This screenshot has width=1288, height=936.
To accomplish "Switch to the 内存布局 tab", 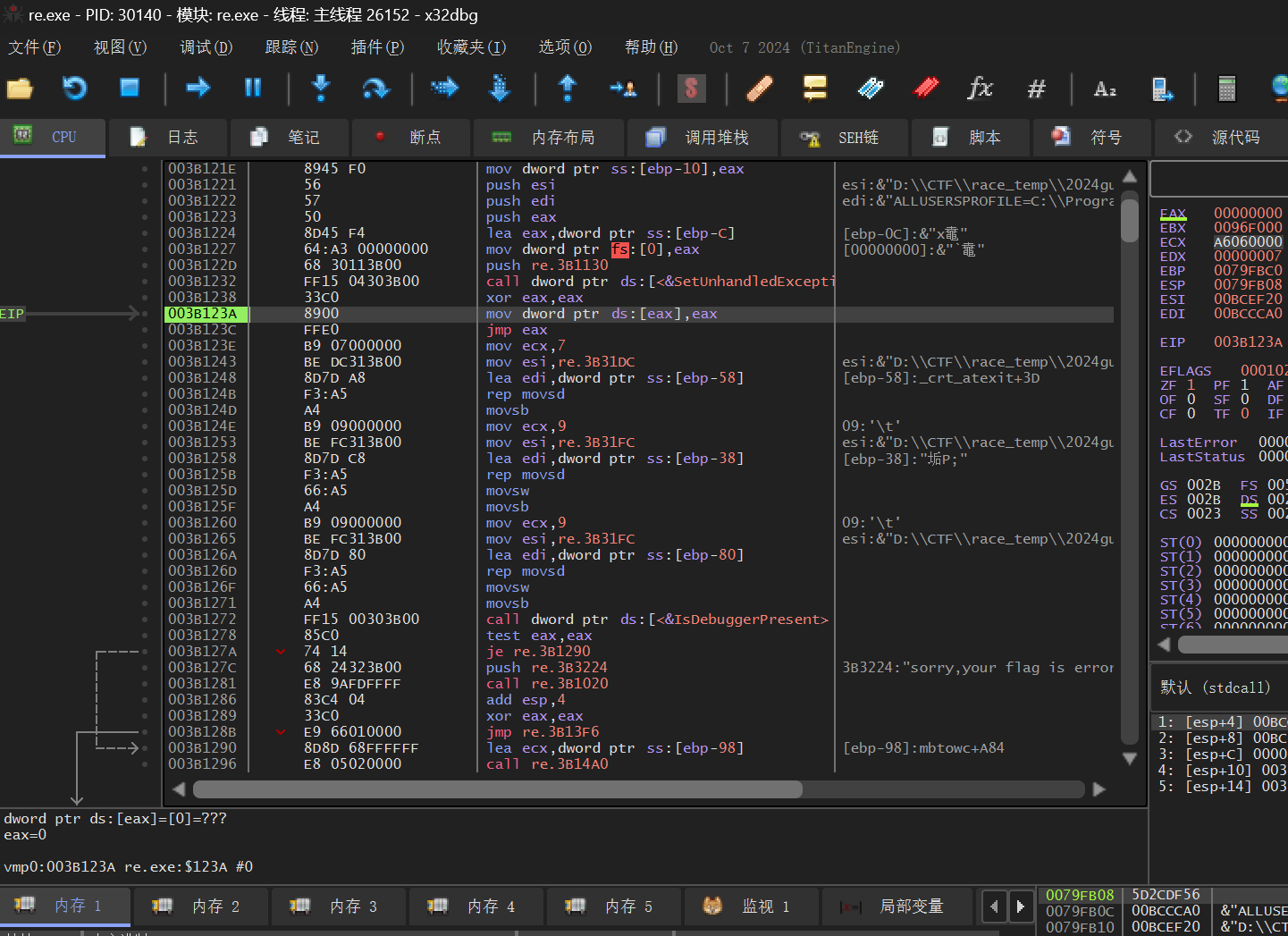I will point(548,137).
